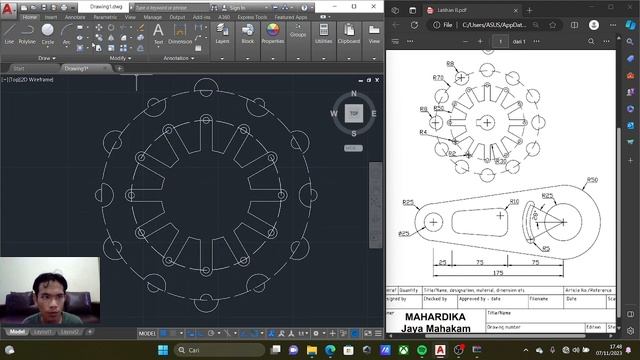Open the Express Tools ribbon tab

coord(252,17)
